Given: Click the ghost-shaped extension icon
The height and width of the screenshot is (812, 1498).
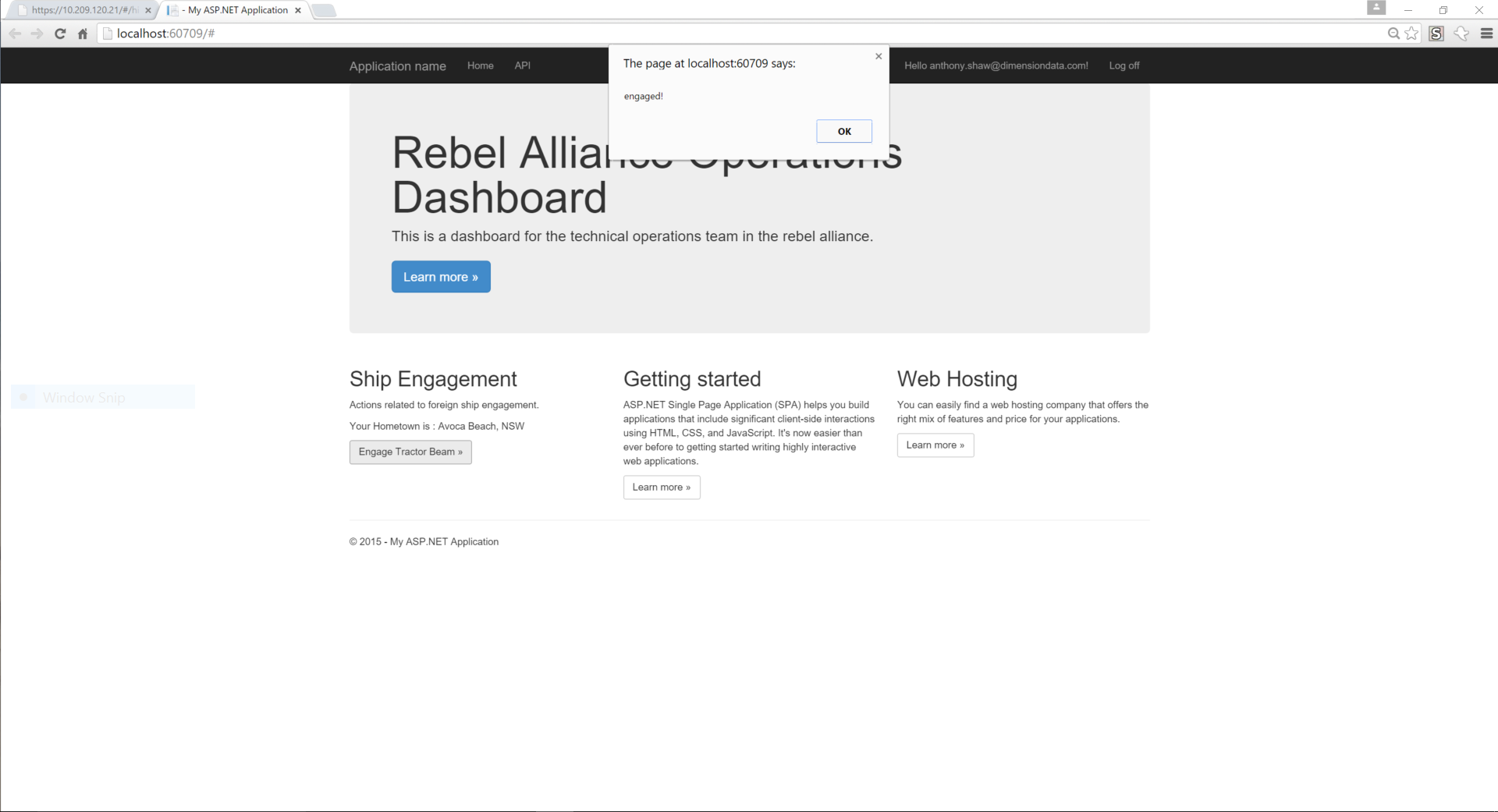Looking at the screenshot, I should pyautogui.click(x=1461, y=34).
